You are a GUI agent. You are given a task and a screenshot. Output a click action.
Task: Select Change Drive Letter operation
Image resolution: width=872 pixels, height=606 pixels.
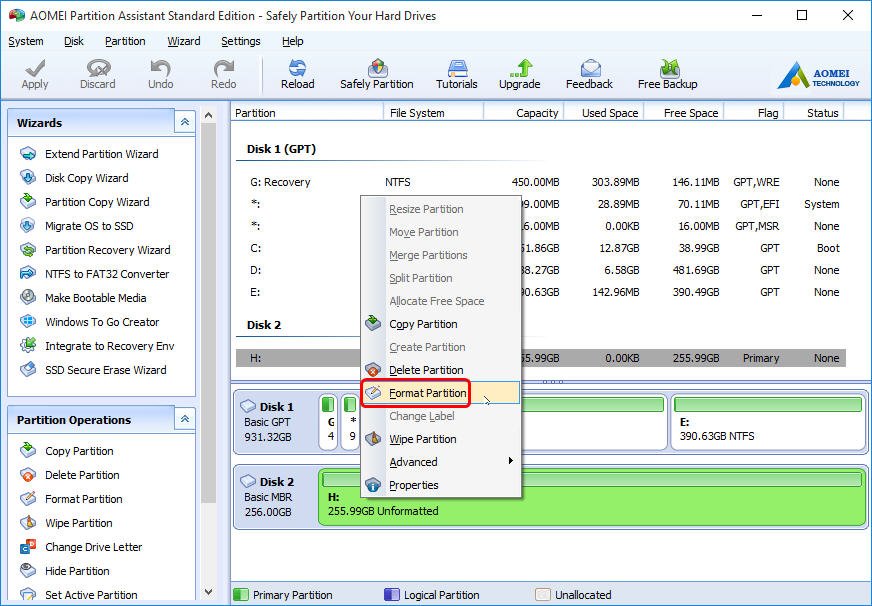81,547
